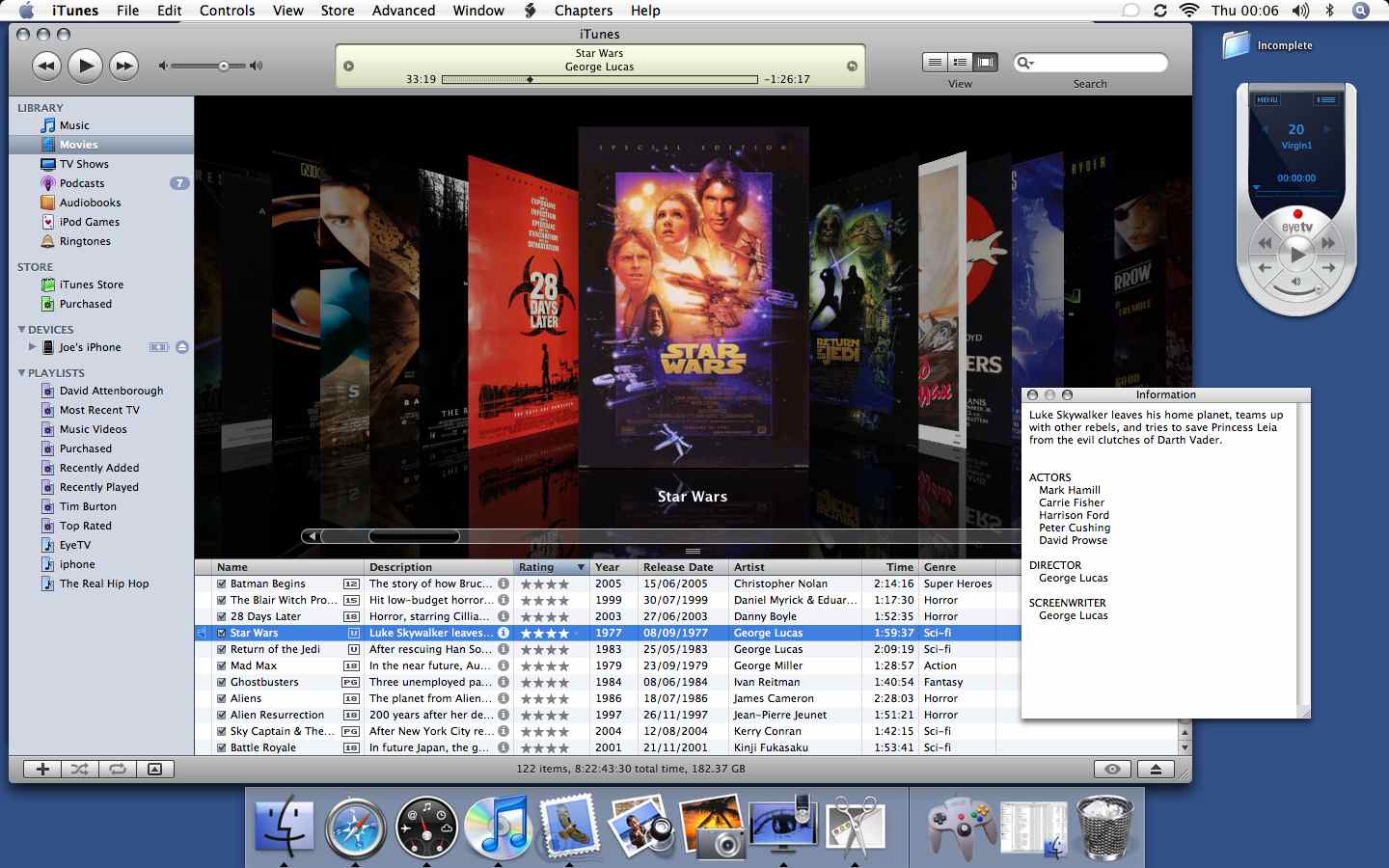The width and height of the screenshot is (1389, 868).
Task: Open Incomplete folder on desktop
Action: [x=1267, y=45]
